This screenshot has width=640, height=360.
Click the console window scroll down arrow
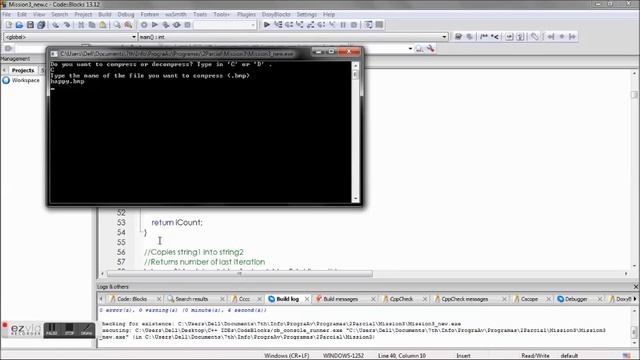click(356, 199)
